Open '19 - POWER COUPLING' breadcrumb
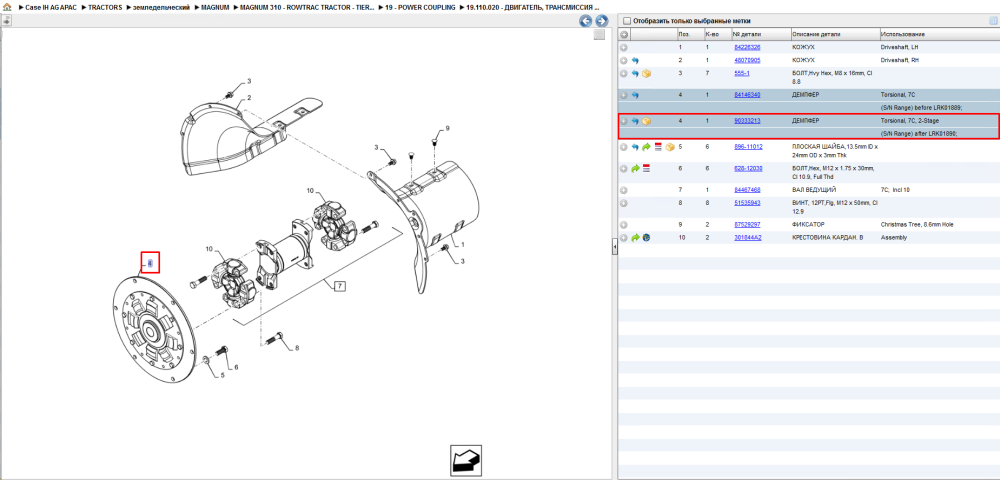Viewport: 1000px width, 480px height. coord(420,8)
